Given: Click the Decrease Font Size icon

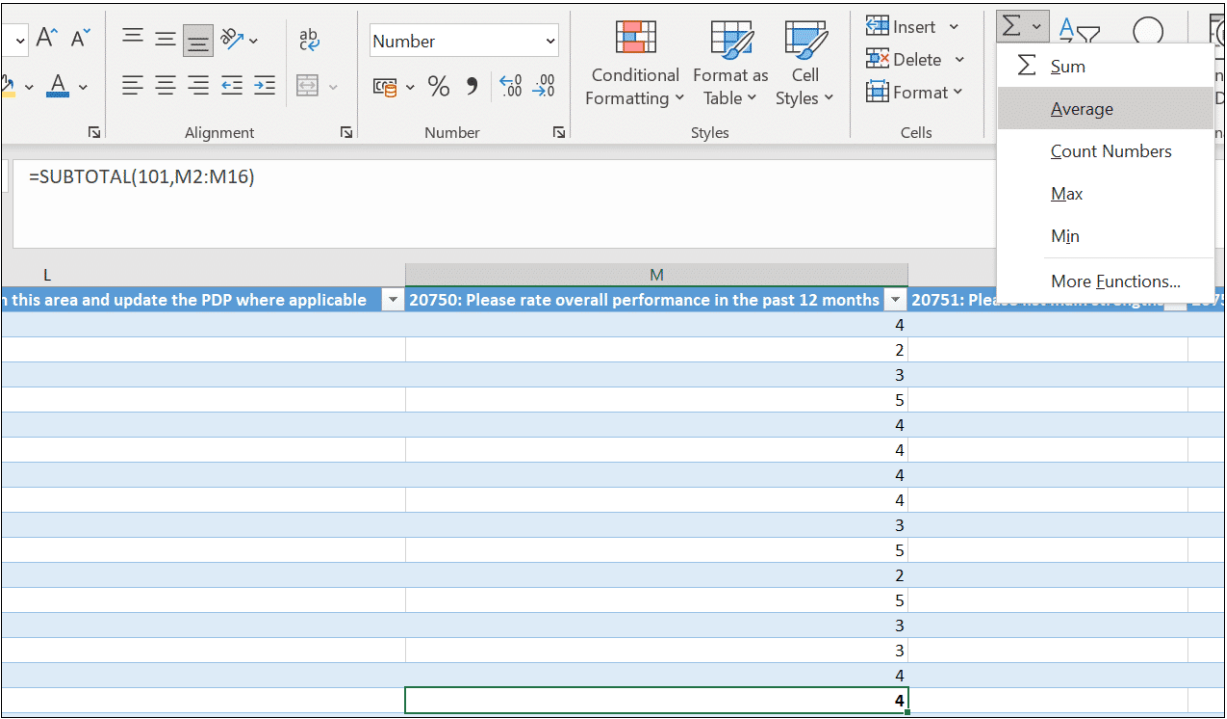Looking at the screenshot, I should [x=79, y=39].
